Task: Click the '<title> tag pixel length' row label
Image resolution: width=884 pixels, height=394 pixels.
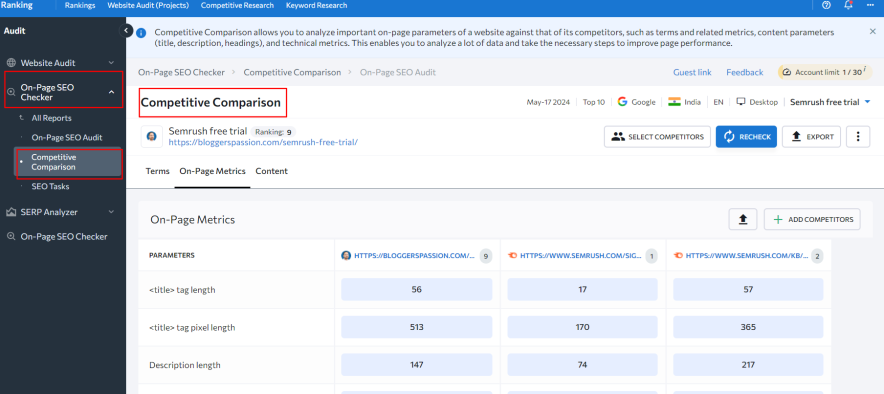Action: [192, 327]
